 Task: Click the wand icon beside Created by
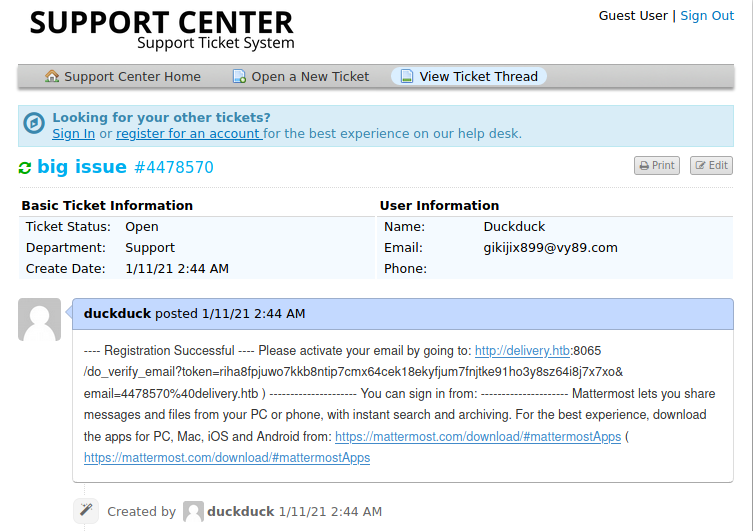point(87,511)
